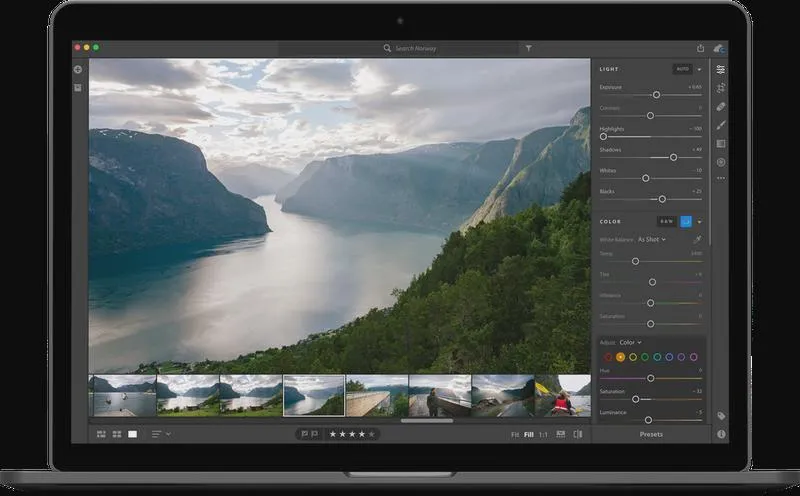Select the magenta color mixer circle
This screenshot has height=496, width=800.
(693, 357)
